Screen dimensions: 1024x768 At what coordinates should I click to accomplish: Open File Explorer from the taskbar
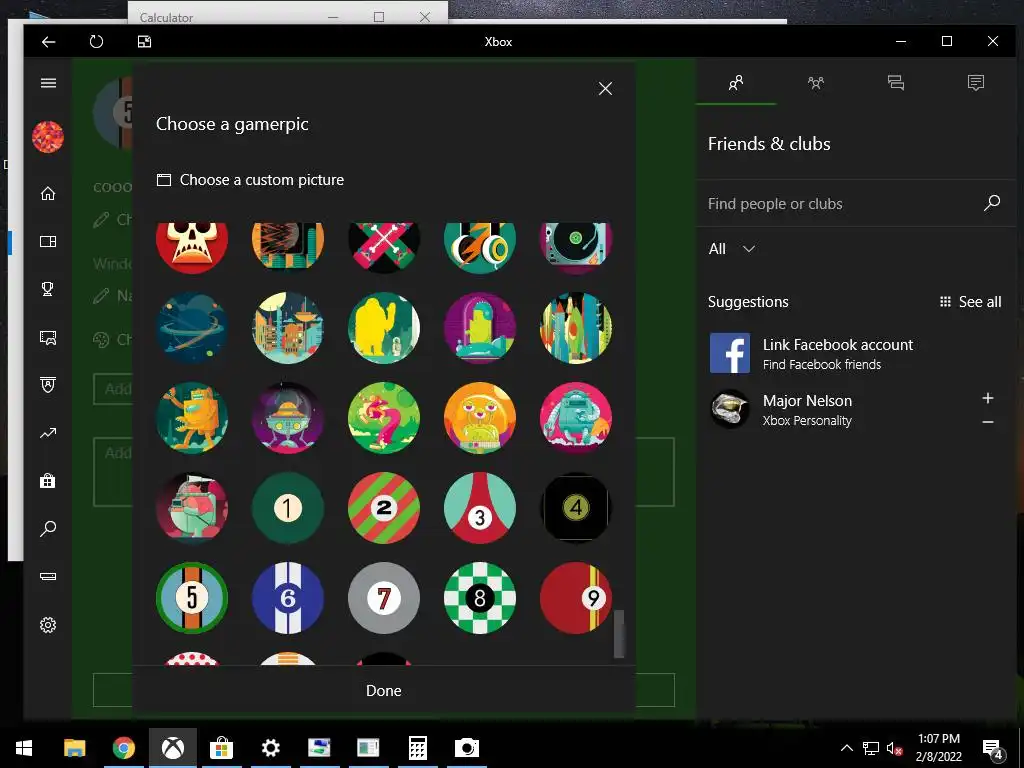74,748
